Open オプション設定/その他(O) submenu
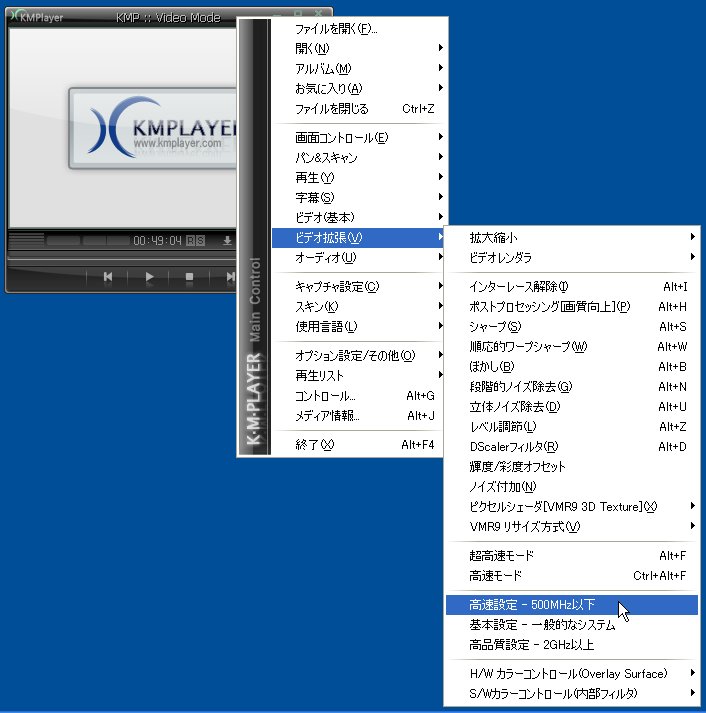 pos(360,356)
